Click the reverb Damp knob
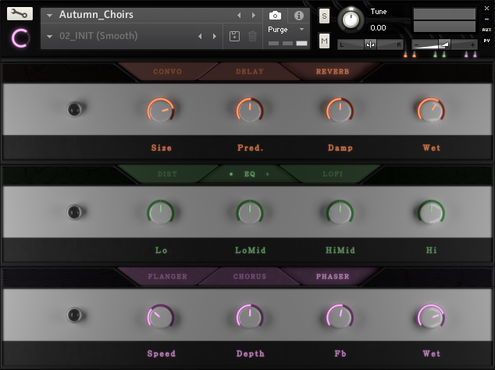The height and width of the screenshot is (370, 495). point(340,110)
